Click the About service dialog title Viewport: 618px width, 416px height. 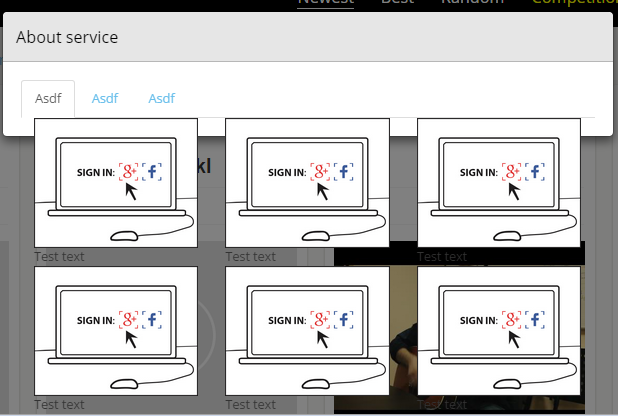[x=67, y=37]
